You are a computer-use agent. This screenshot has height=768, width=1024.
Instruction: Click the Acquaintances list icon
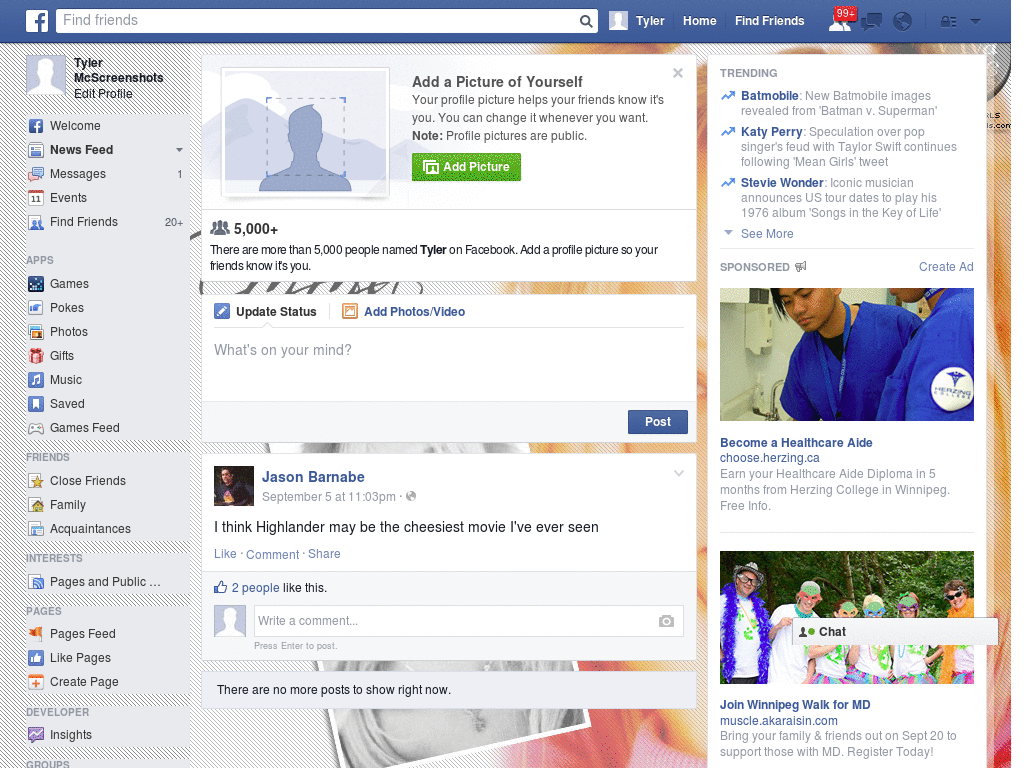coord(36,529)
